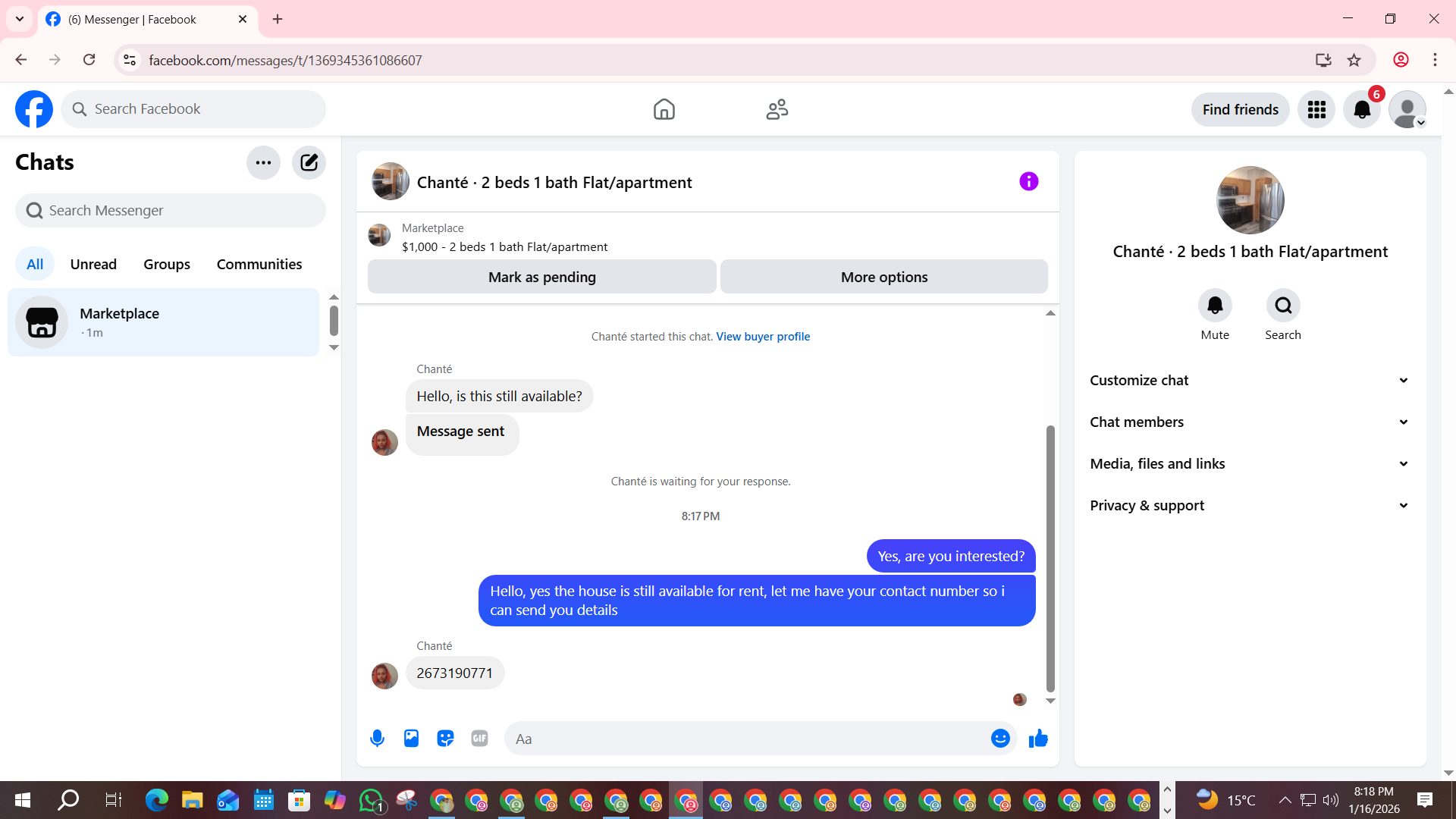
Task: Click the voice clip microphone icon
Action: click(x=377, y=739)
